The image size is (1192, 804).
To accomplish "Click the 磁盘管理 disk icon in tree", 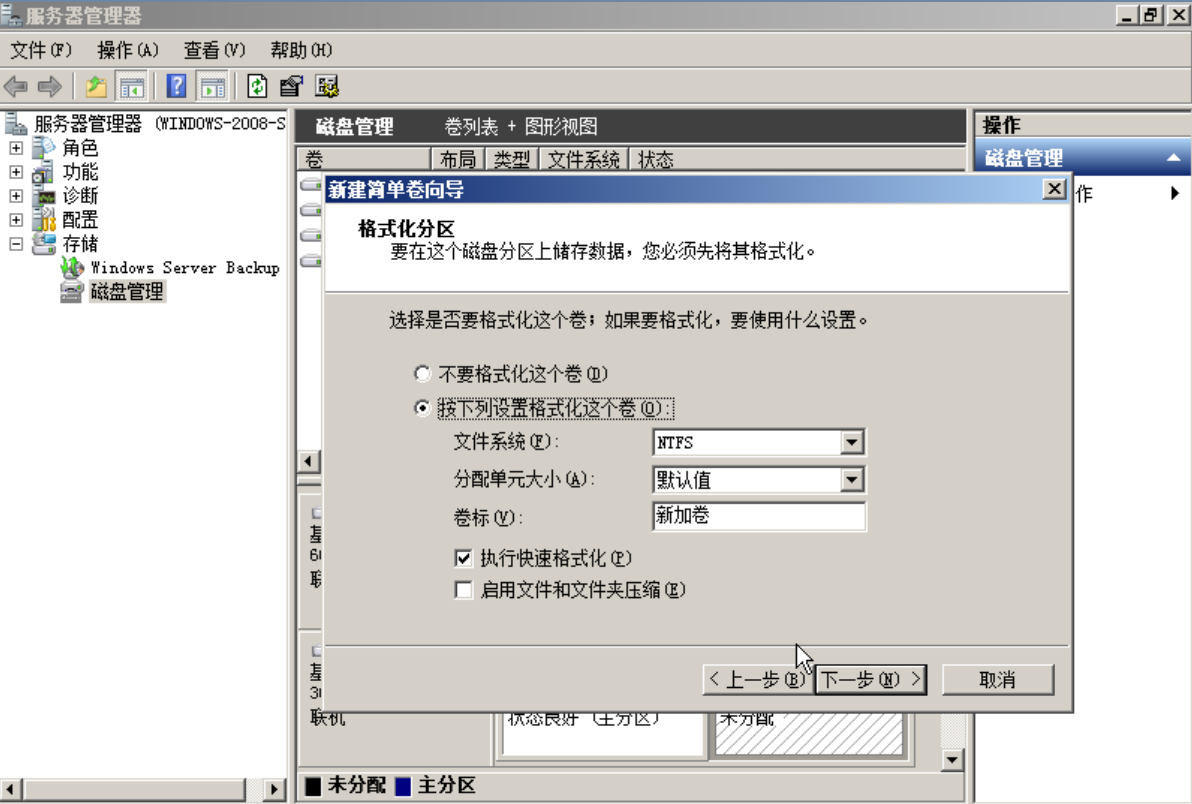I will [72, 292].
